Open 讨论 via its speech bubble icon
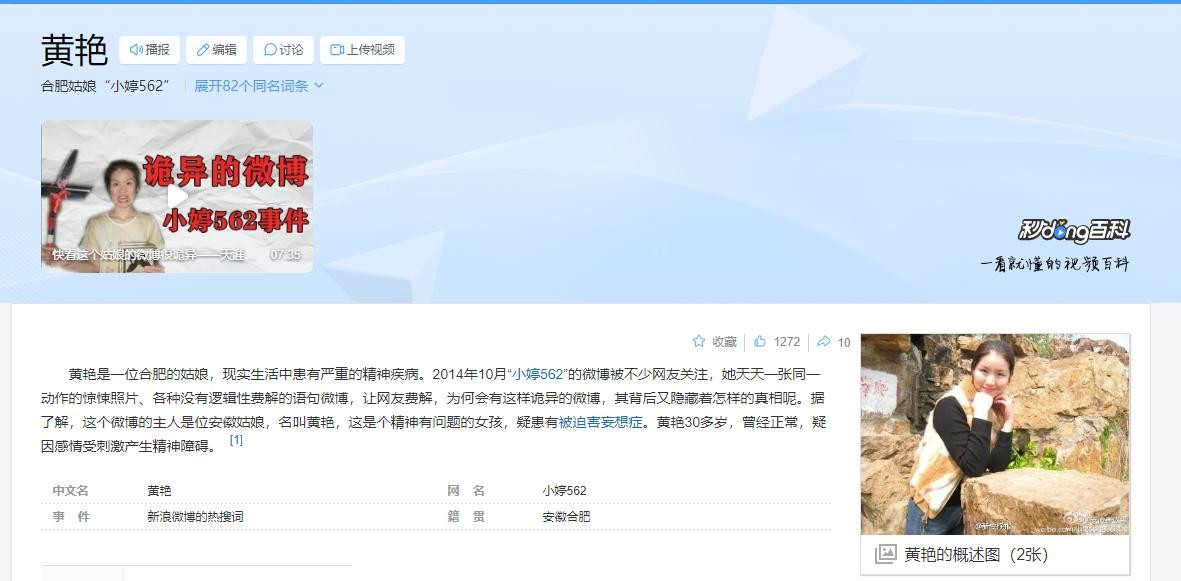 pyautogui.click(x=270, y=50)
